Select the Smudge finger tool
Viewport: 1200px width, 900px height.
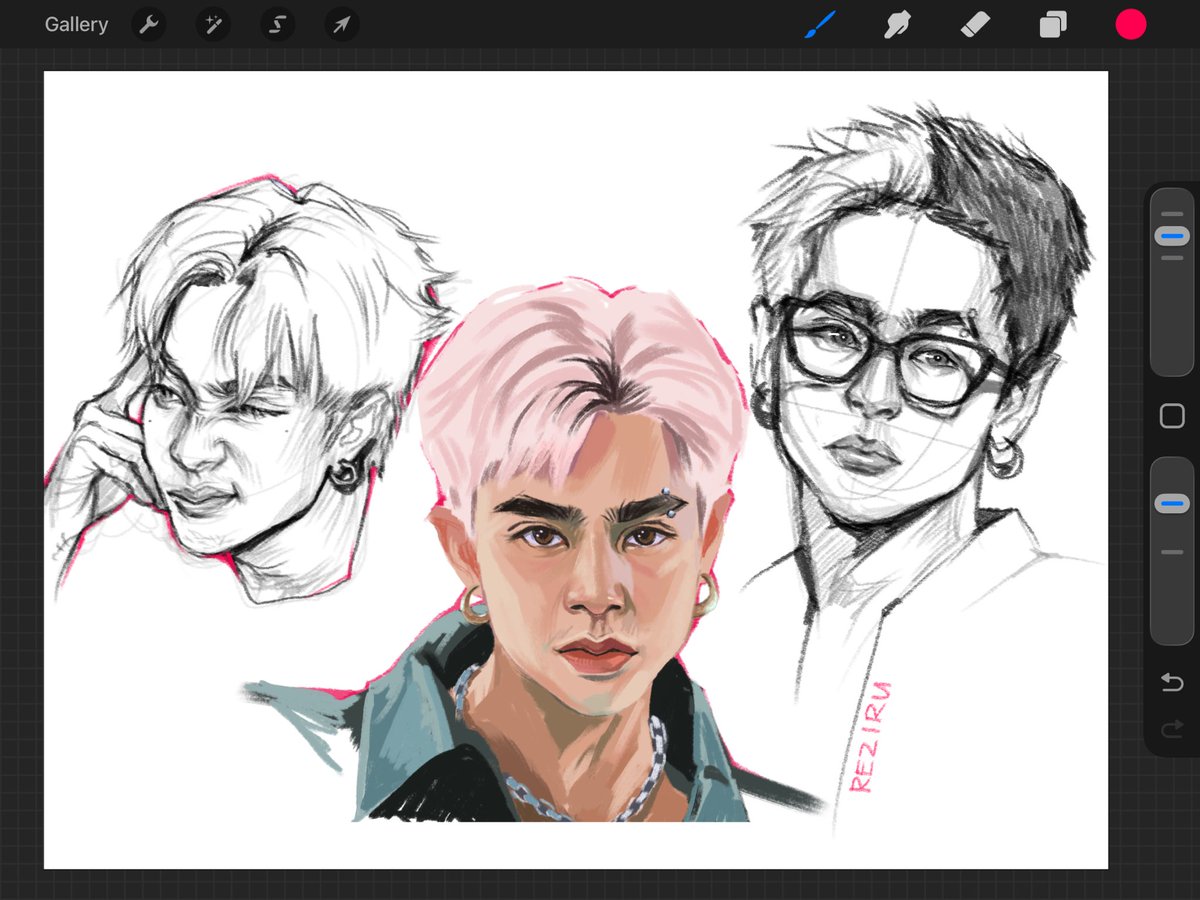[897, 25]
